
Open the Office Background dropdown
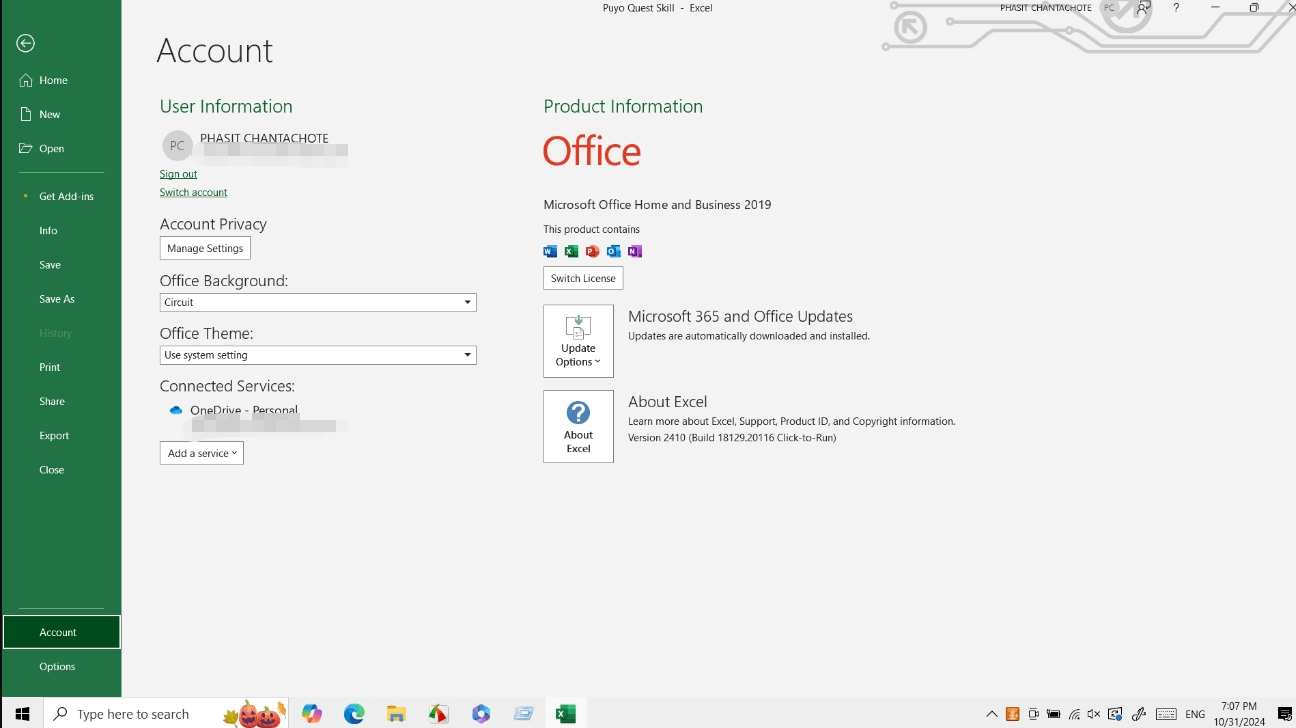tap(467, 301)
